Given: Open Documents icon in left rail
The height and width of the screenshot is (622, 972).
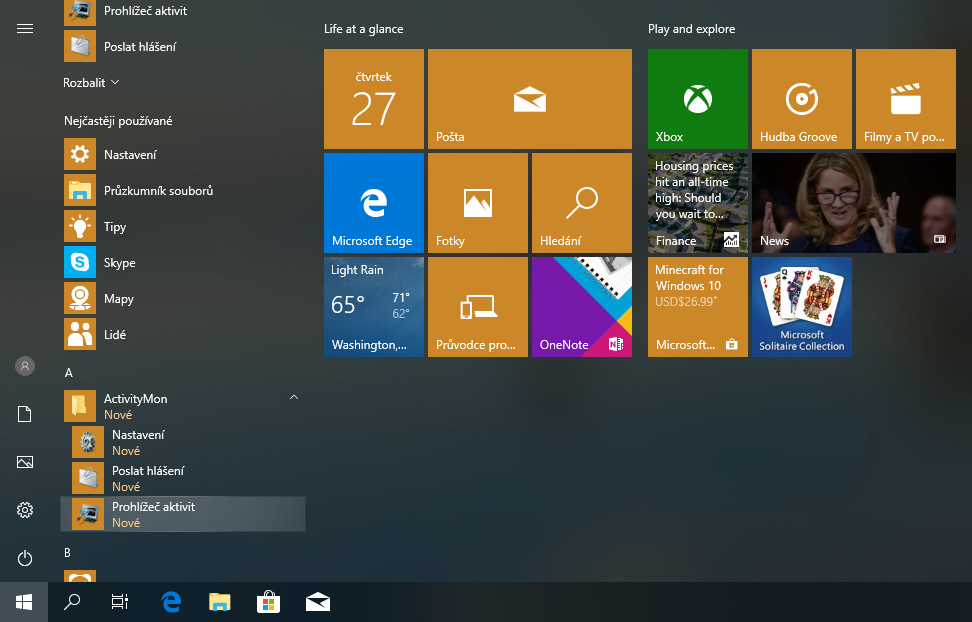Looking at the screenshot, I should (x=25, y=414).
